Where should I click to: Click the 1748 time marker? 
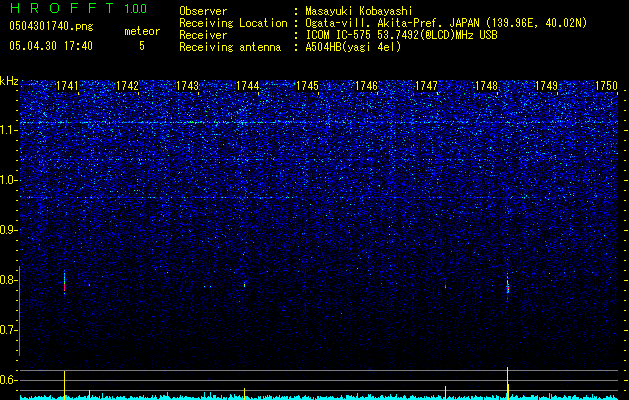click(x=487, y=86)
